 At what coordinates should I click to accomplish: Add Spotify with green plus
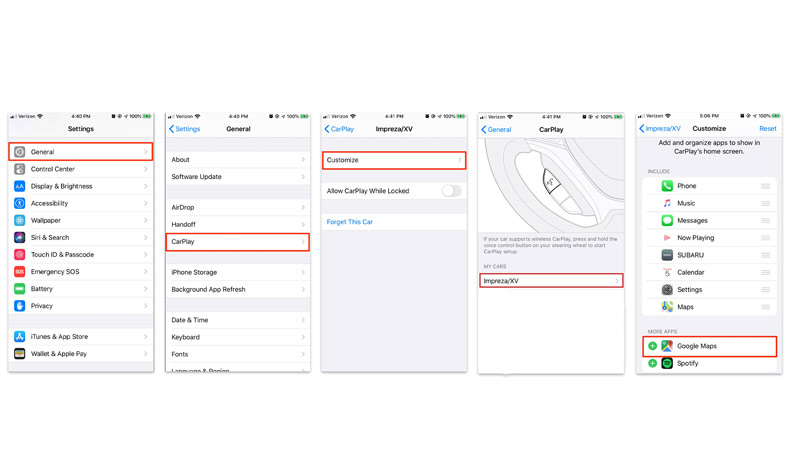point(653,363)
